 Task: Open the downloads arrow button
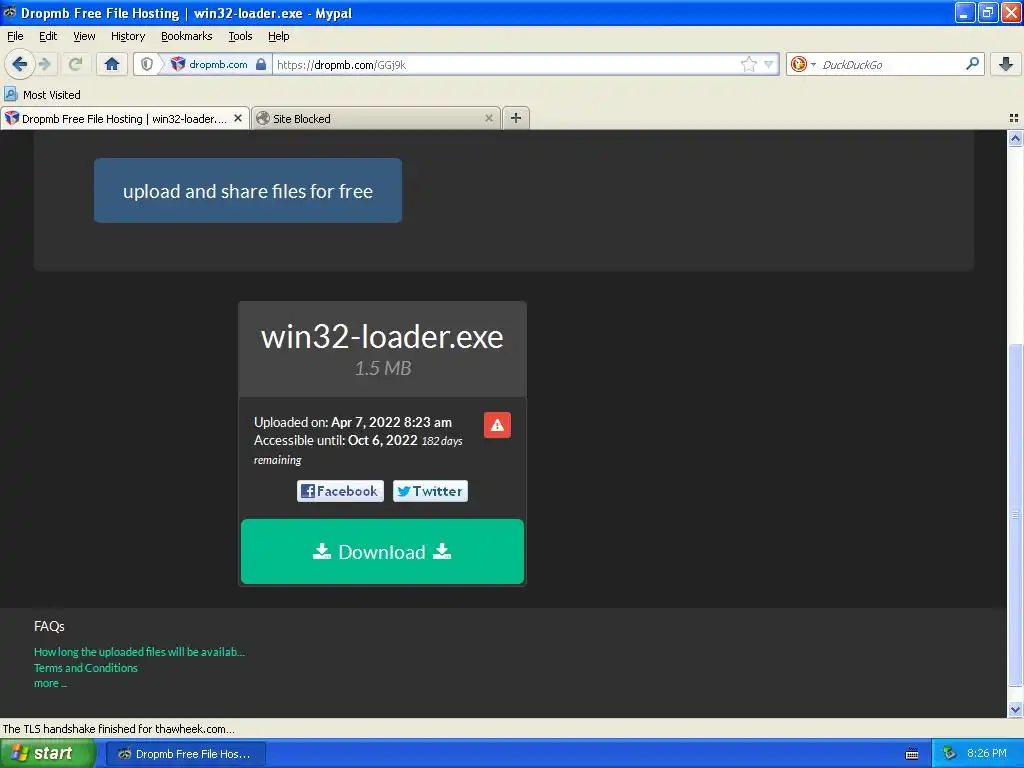[1006, 64]
